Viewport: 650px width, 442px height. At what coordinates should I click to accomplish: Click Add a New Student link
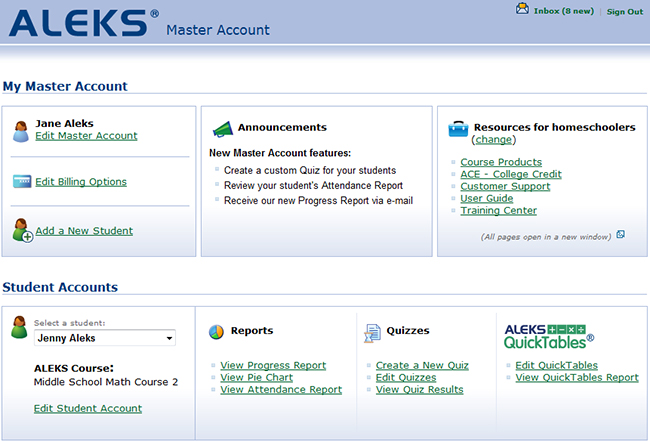tap(84, 231)
